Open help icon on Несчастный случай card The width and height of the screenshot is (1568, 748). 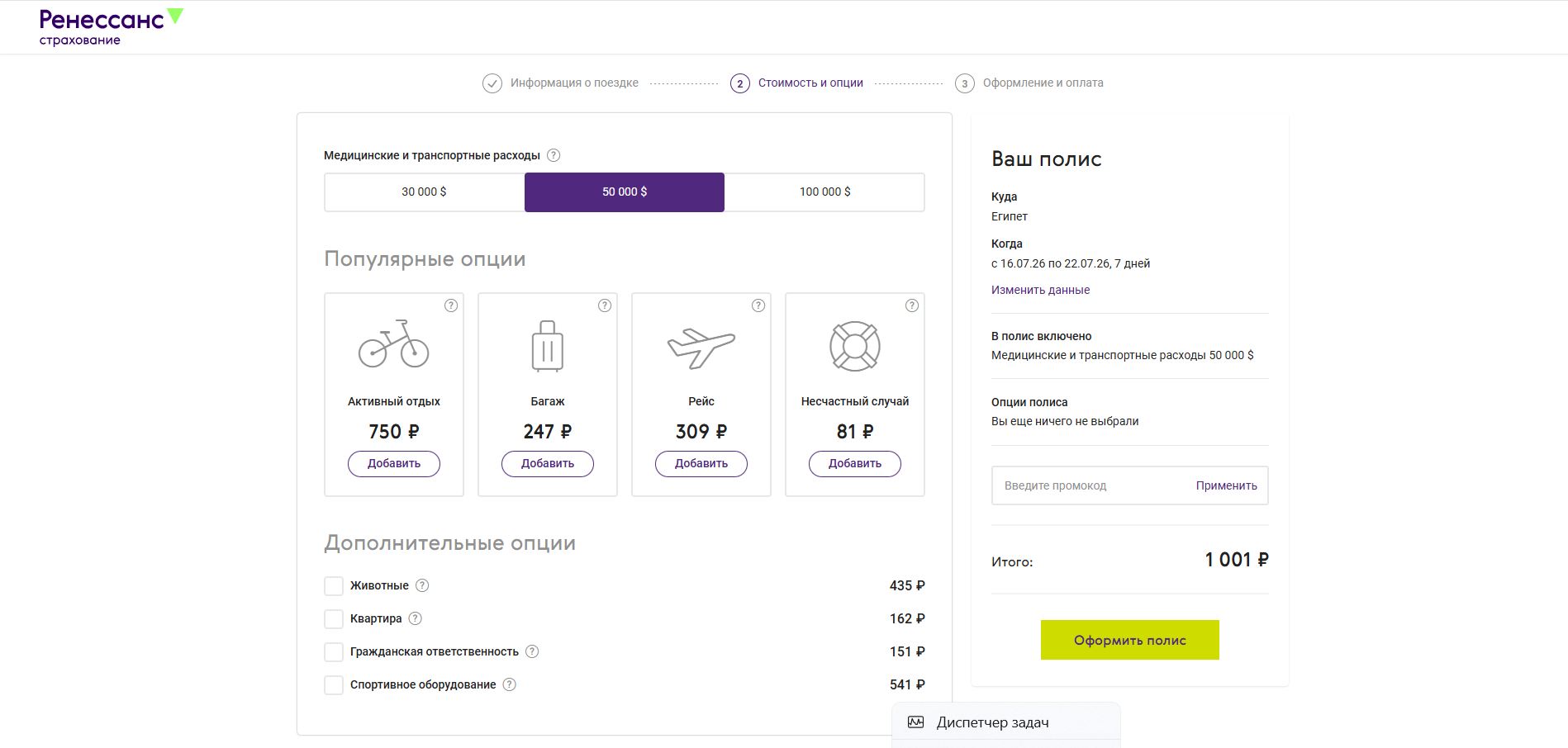pyautogui.click(x=912, y=305)
